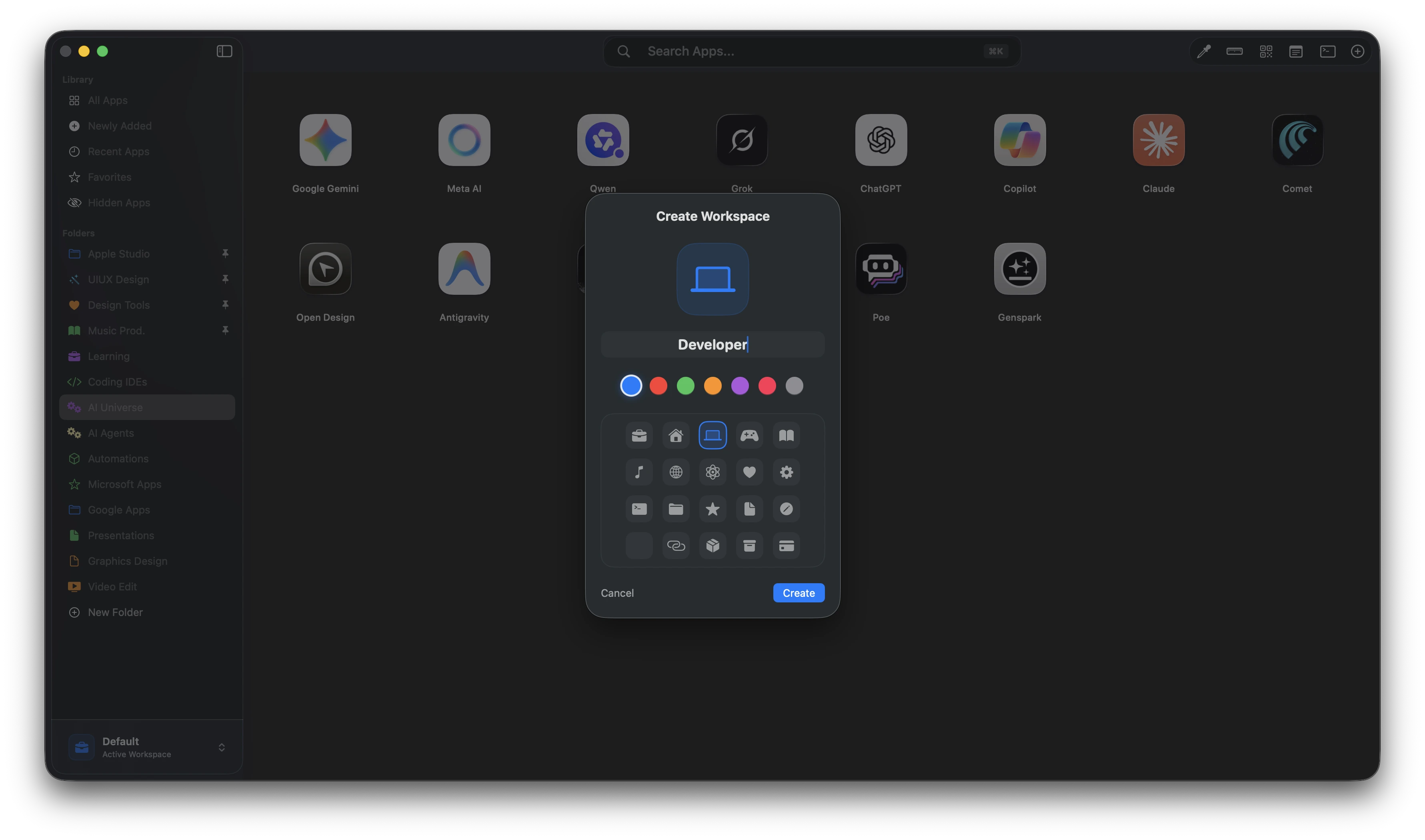Toggle the pin on Music Prod. folder
1425x840 pixels.
click(x=225, y=330)
